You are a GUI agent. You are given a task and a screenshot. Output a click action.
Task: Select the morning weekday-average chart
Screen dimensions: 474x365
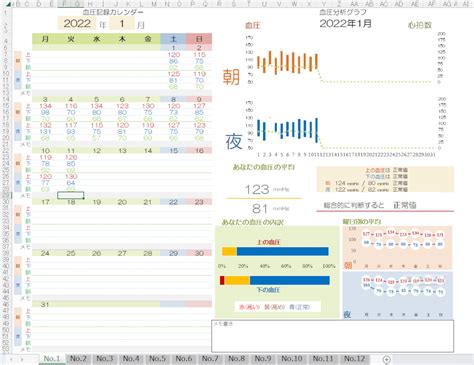[397, 248]
